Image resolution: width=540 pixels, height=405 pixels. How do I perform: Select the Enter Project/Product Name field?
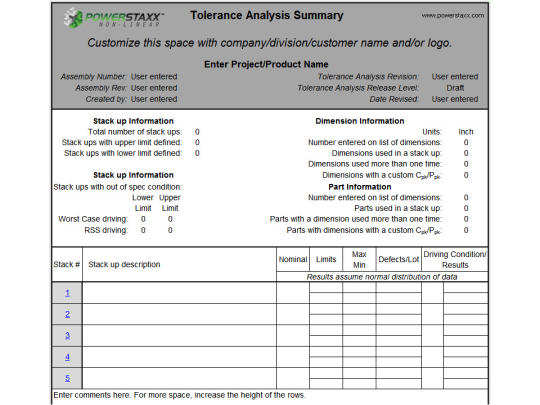266,64
